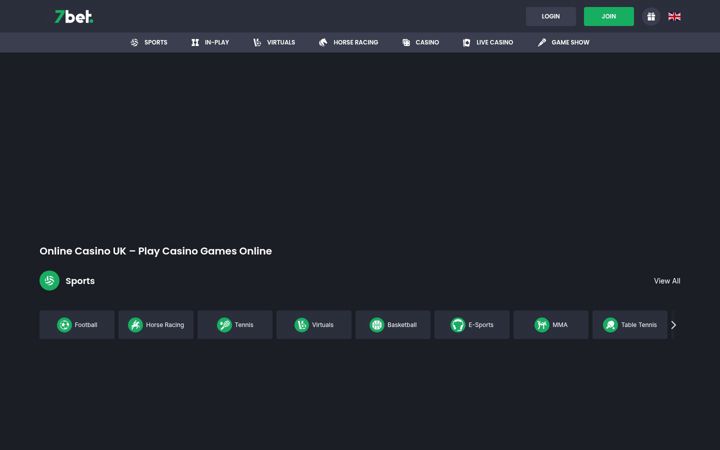Show more sports with right chevron
The image size is (720, 450).
point(674,325)
